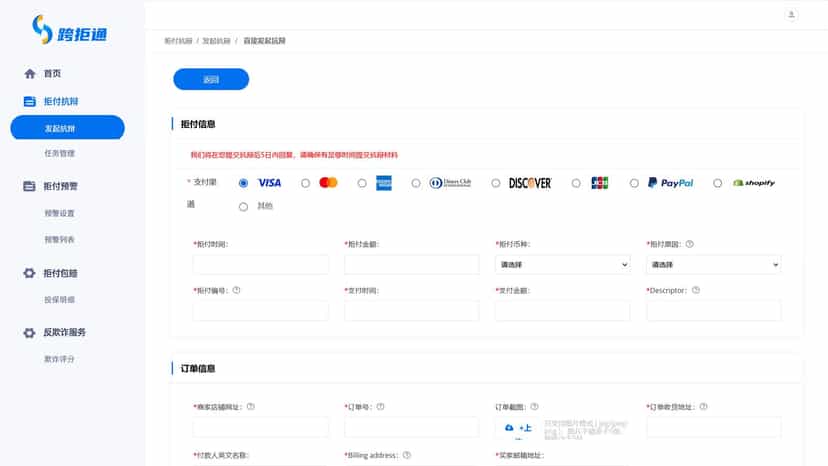828x466 pixels.
Task: Select the JCB radio button
Action: point(576,183)
